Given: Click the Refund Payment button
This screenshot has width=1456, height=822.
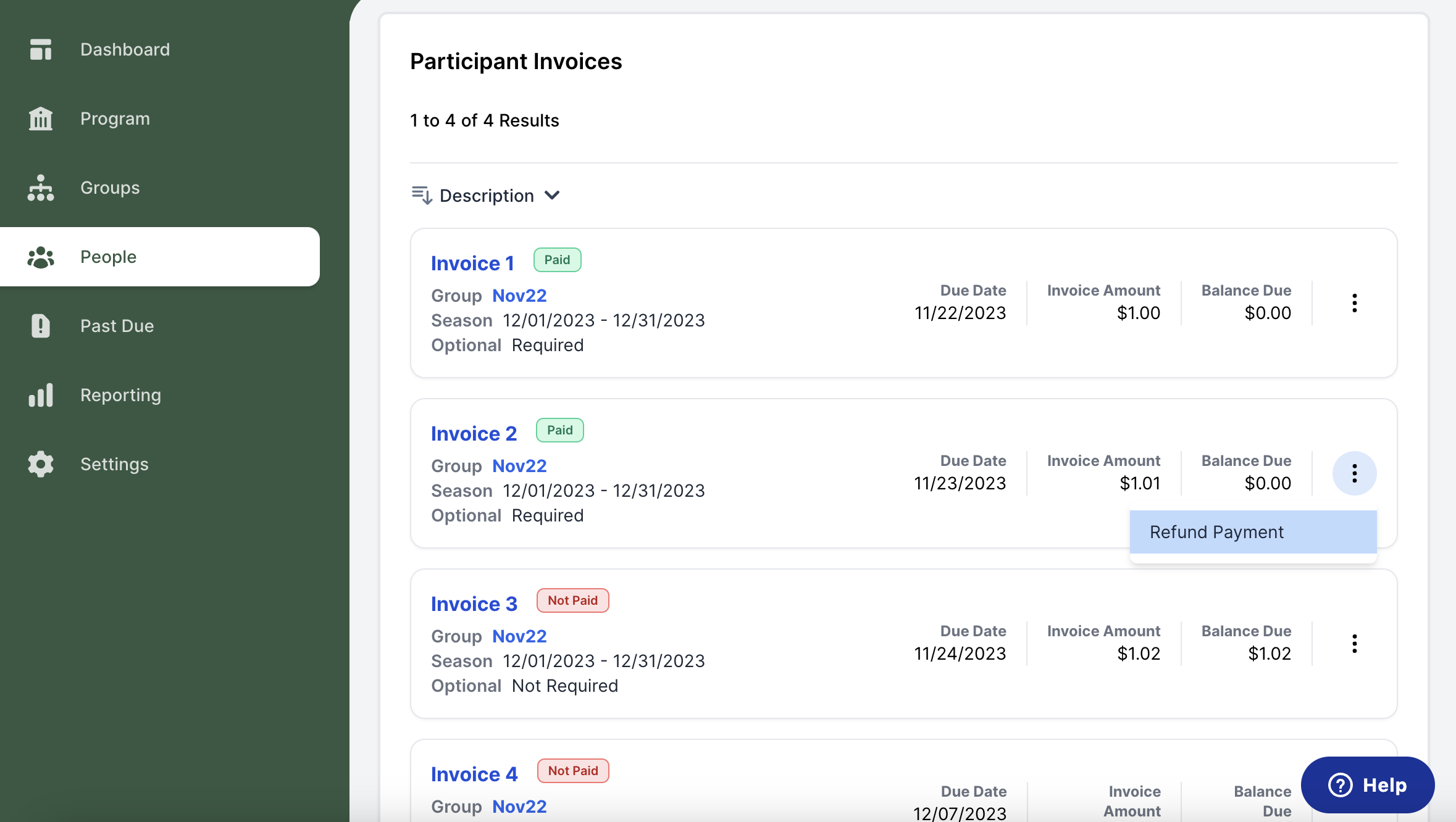Looking at the screenshot, I should [1216, 531].
